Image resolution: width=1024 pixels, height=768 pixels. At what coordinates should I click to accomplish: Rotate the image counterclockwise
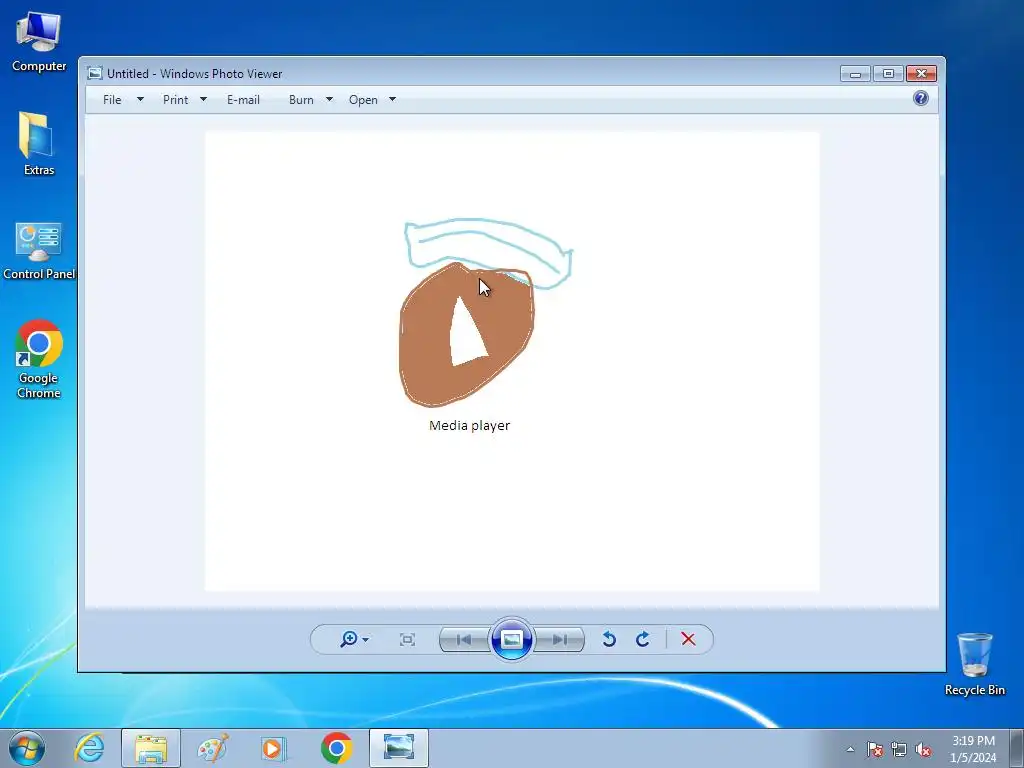point(609,639)
